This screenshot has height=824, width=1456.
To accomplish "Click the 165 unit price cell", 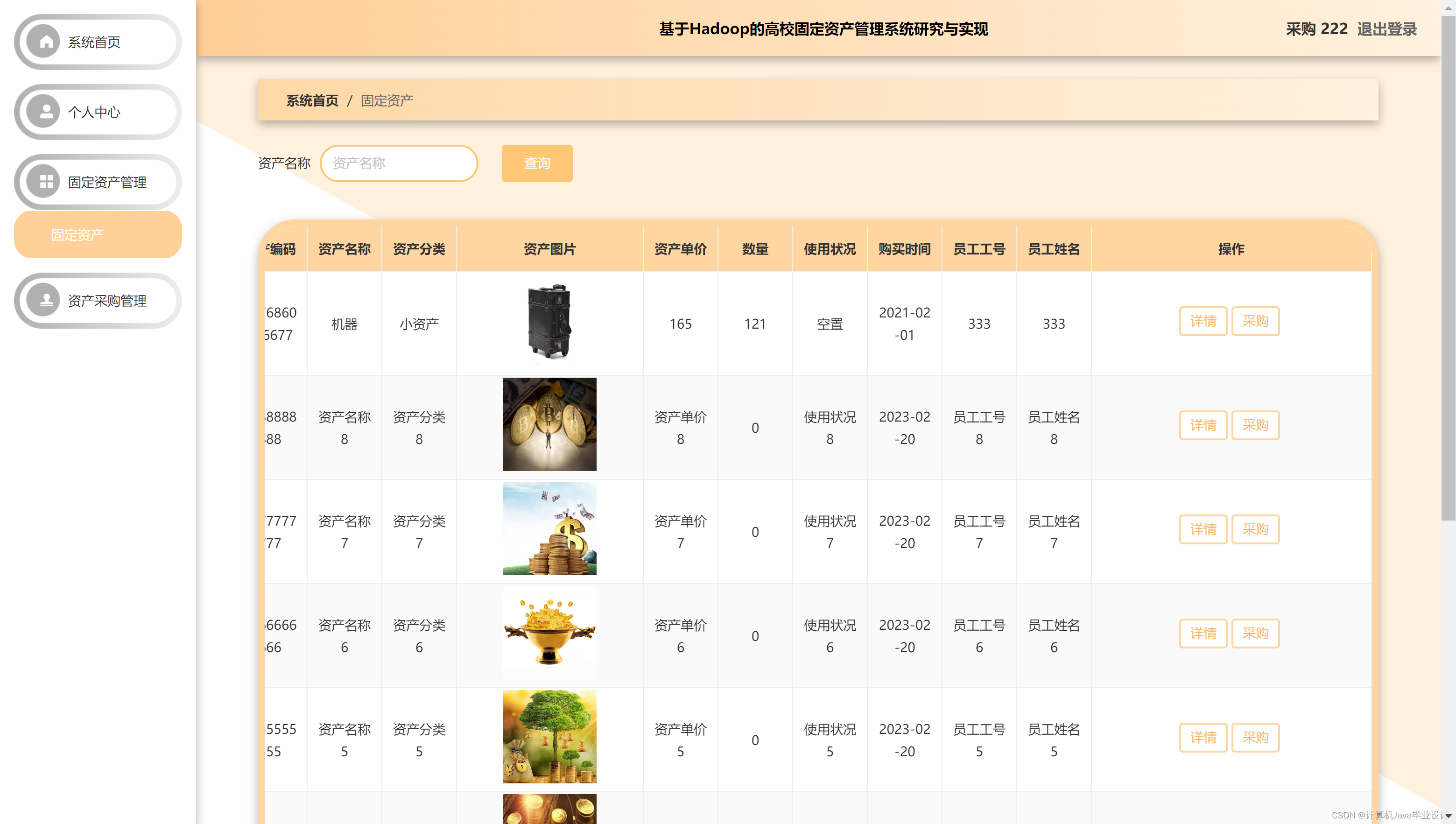I will coord(680,323).
